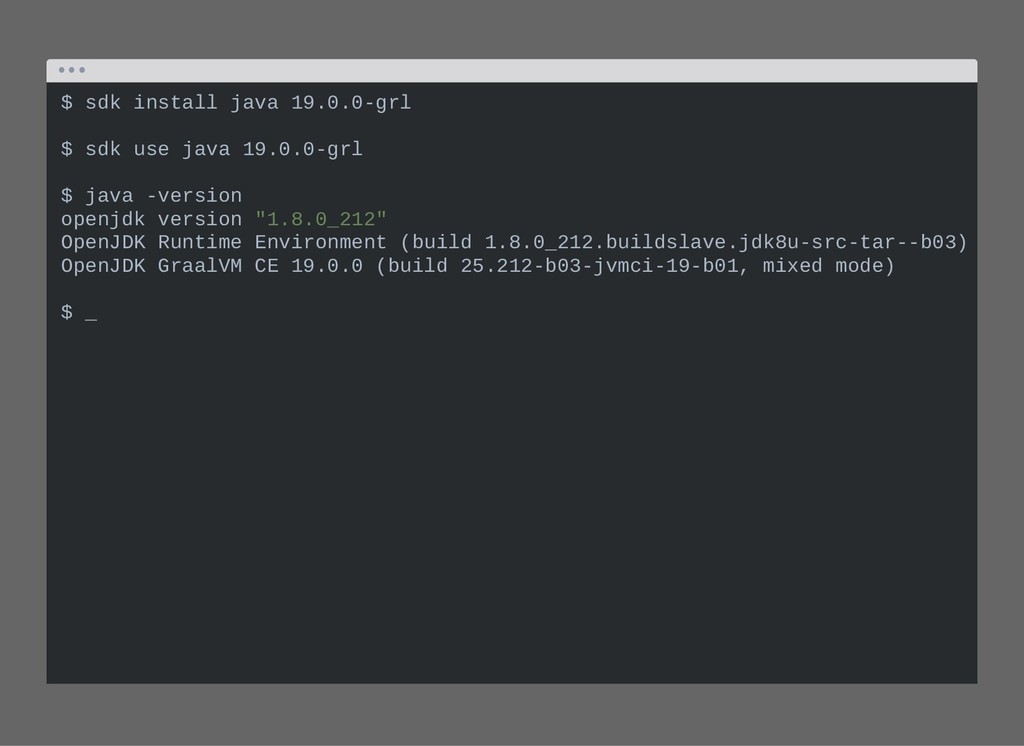Click the dollar prompt before 'sdk use'
Screen dimensions: 1024x746
click(67, 150)
